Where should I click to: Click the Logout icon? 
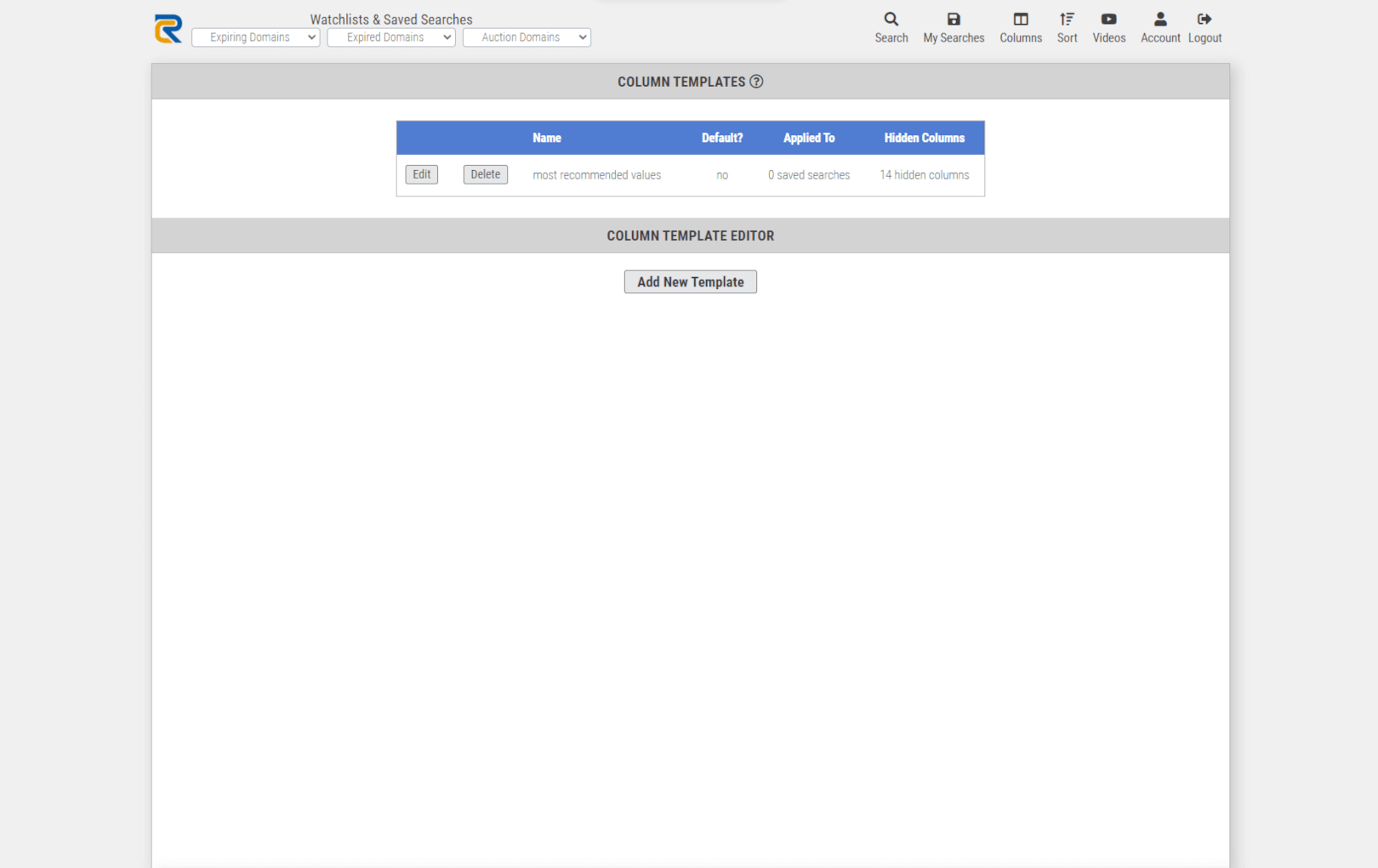(1204, 27)
